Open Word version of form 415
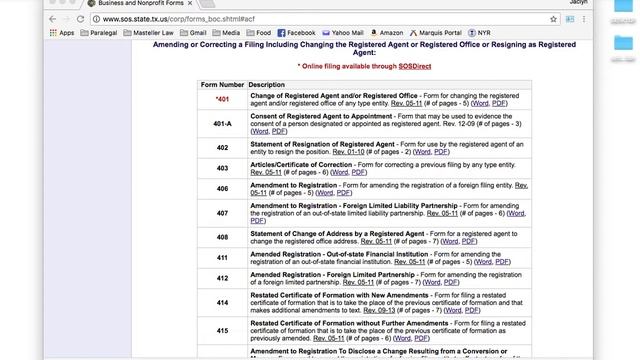640x360 pixels. (403, 338)
